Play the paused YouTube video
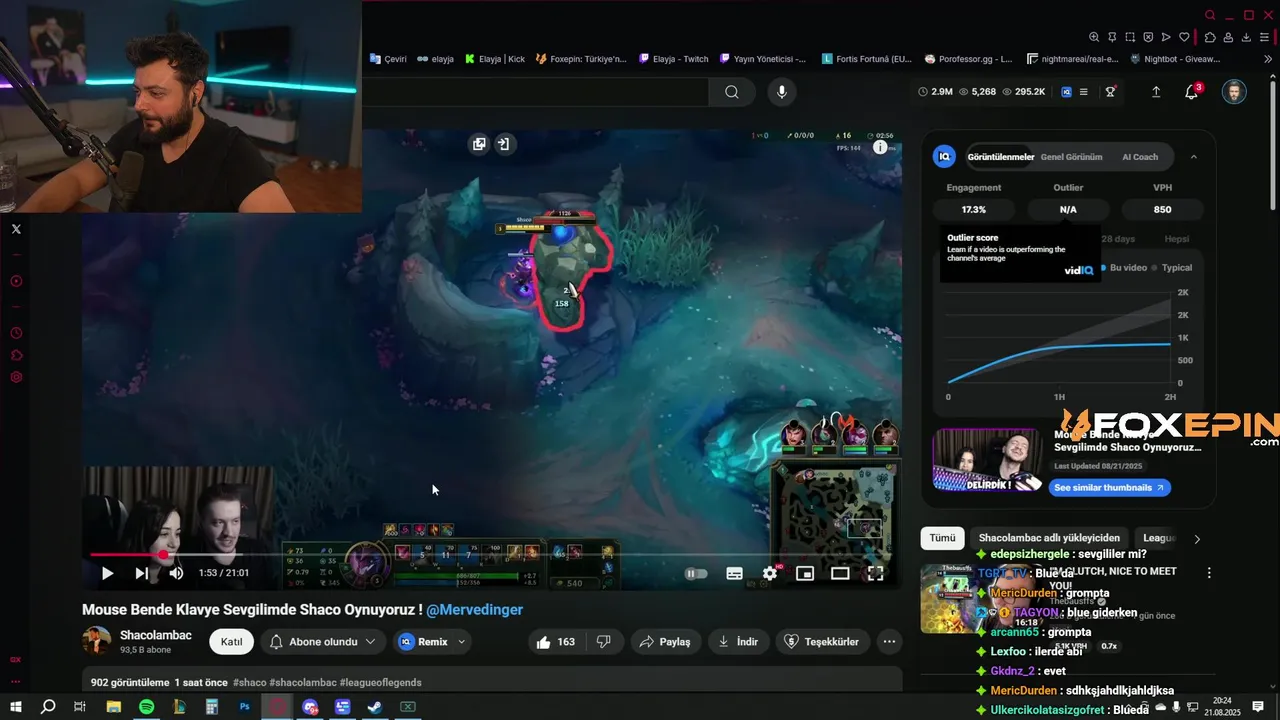 [107, 573]
